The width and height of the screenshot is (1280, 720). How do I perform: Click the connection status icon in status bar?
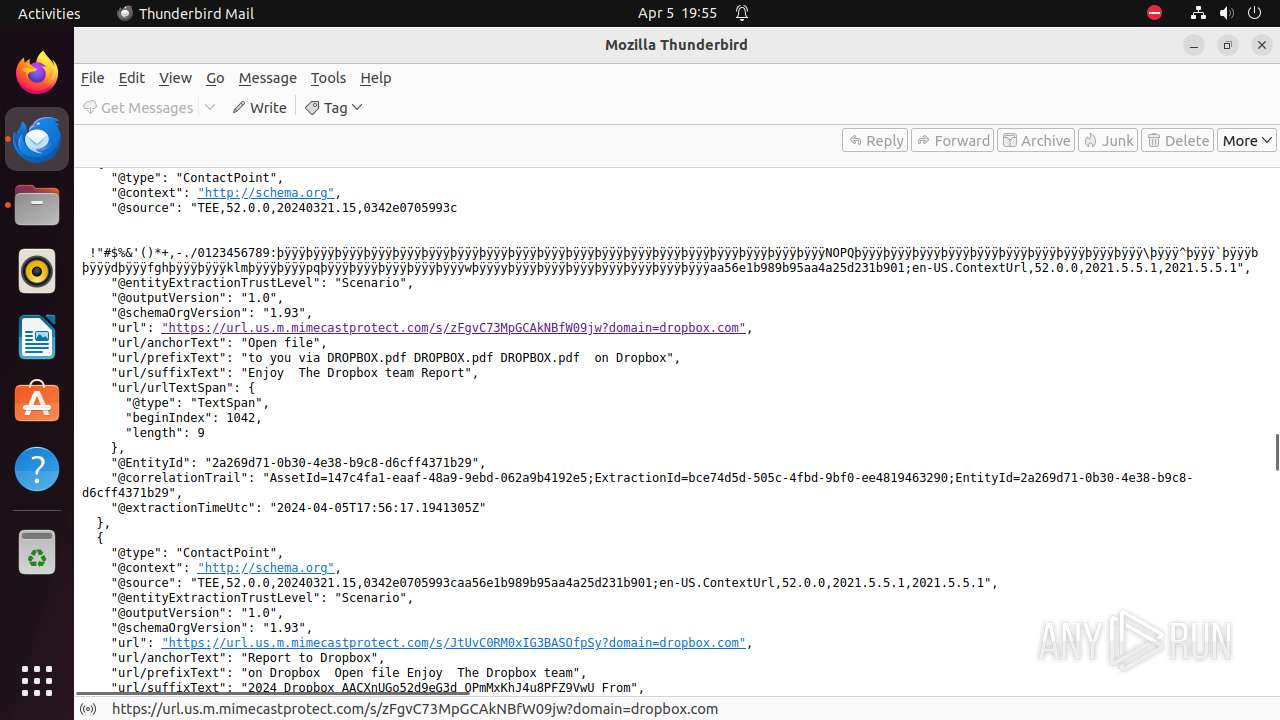89,709
